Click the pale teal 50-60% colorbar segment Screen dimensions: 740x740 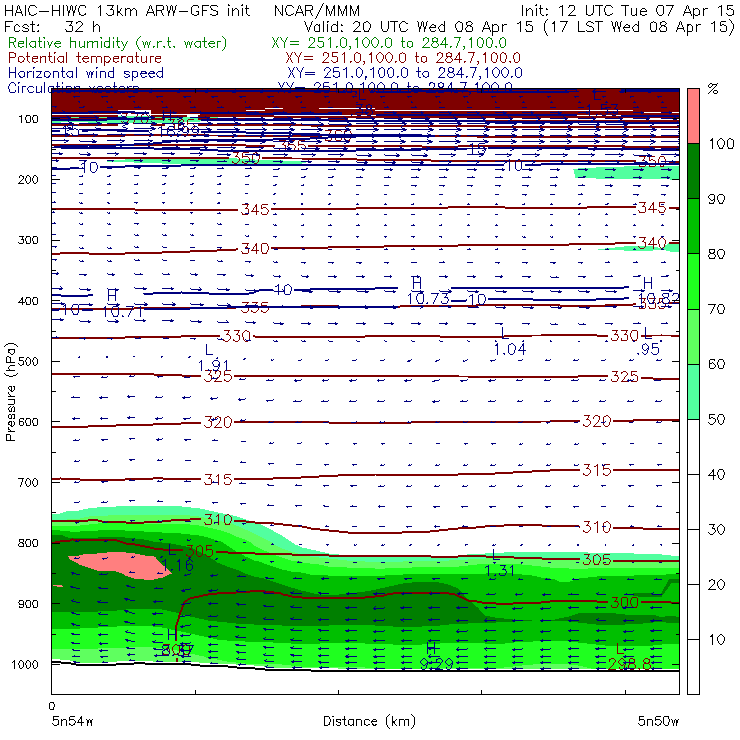click(693, 391)
